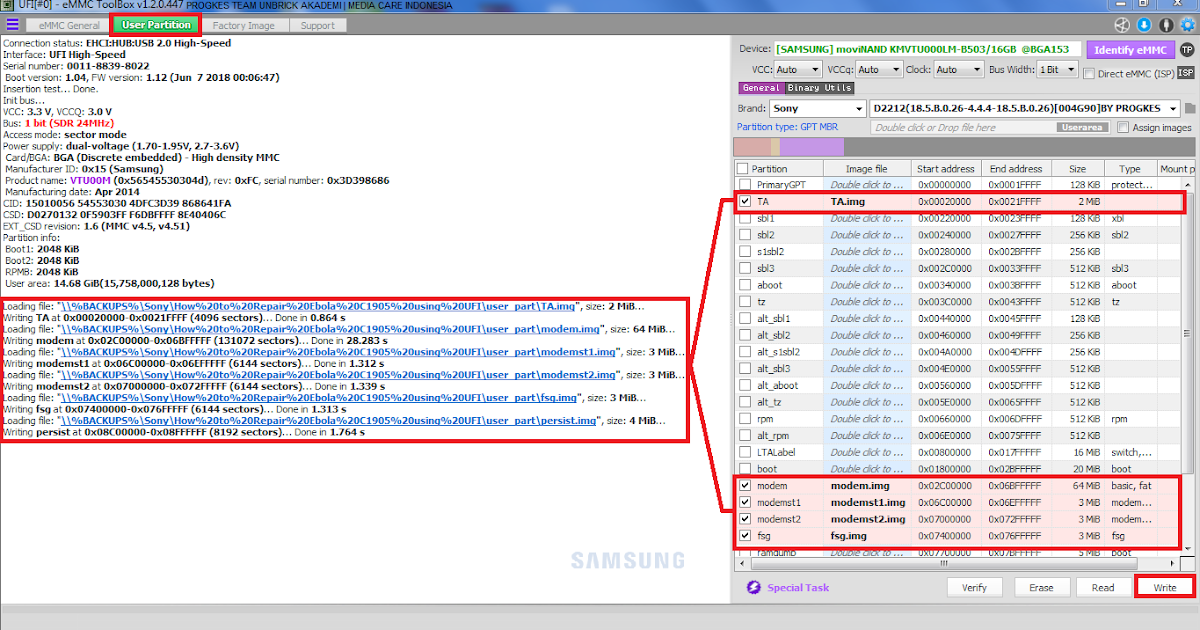Screen dimensions: 1200x630
Task: Open the TA.img file path link in log
Action: click(316, 306)
